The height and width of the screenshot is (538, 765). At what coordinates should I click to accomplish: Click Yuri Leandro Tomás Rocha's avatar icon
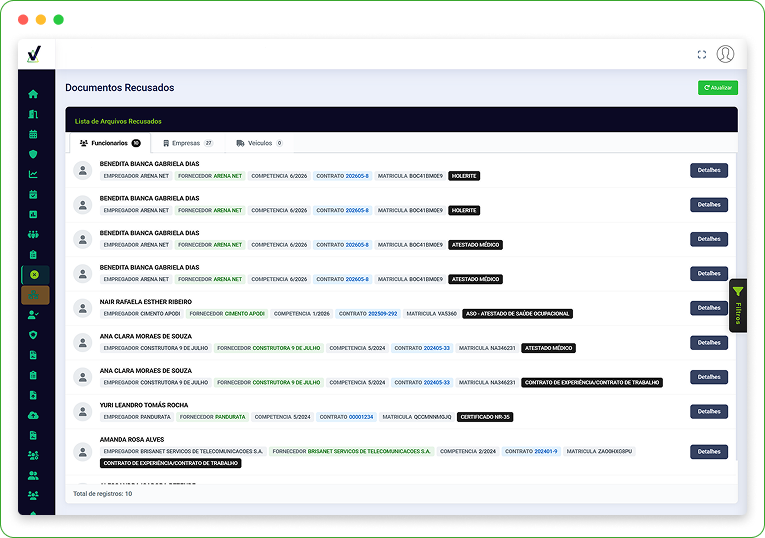(83, 412)
